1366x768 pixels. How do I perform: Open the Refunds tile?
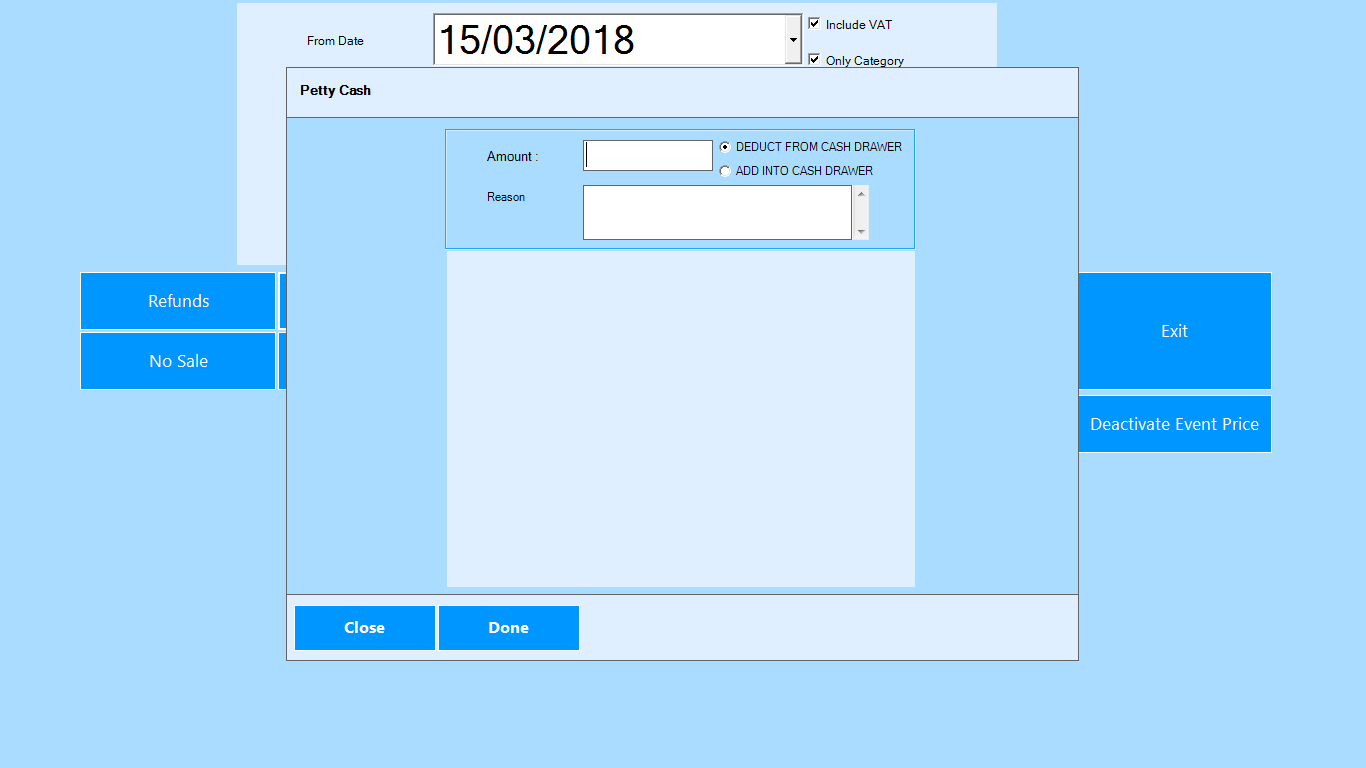click(178, 301)
